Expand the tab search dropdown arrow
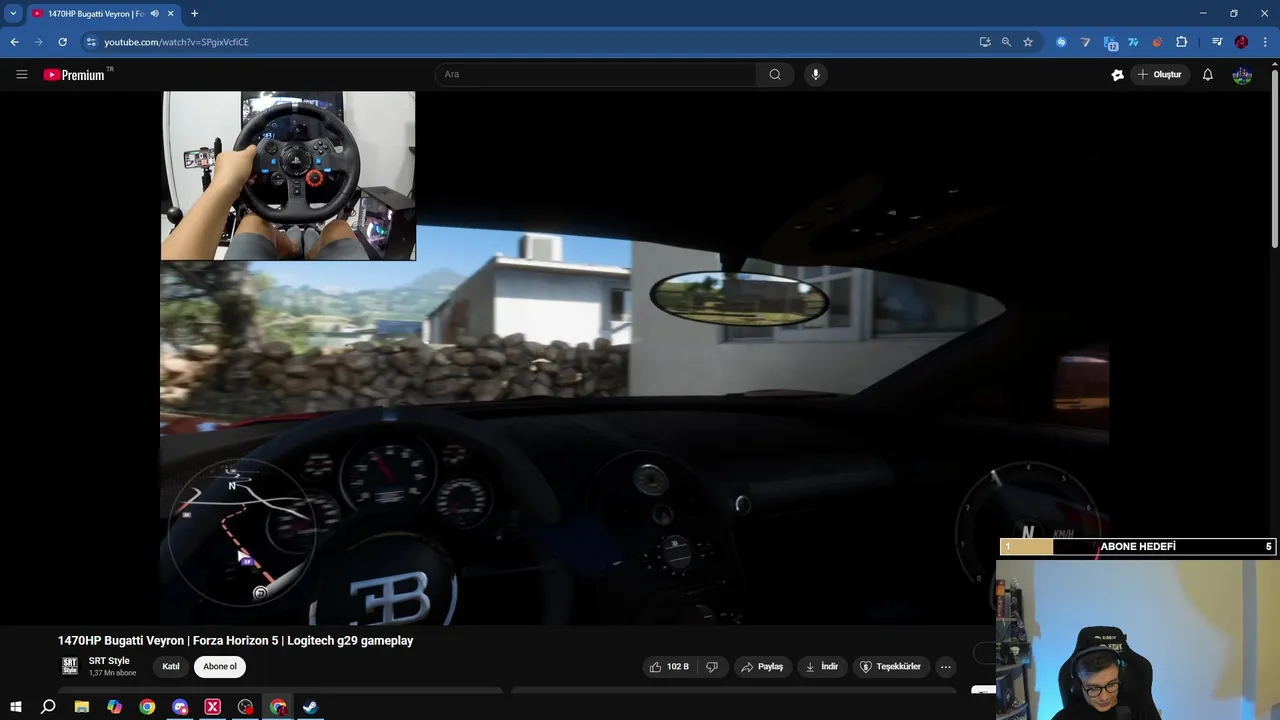This screenshot has height=720, width=1280. pyautogui.click(x=13, y=14)
